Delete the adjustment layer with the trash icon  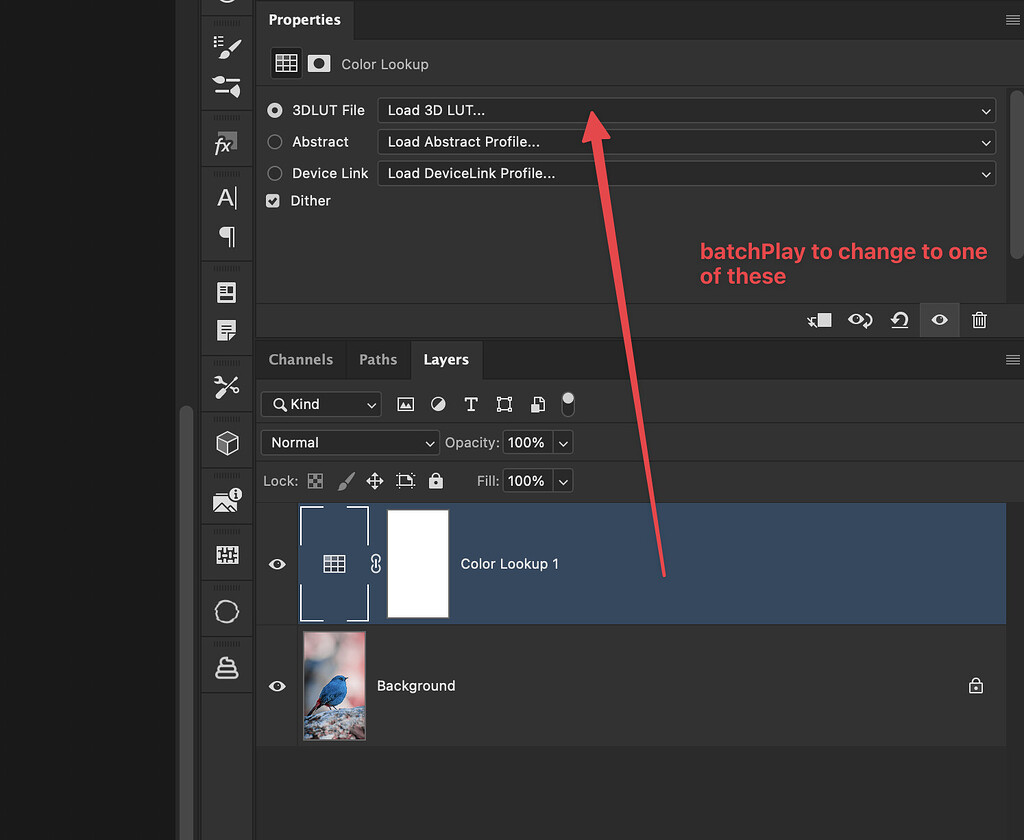(x=979, y=320)
